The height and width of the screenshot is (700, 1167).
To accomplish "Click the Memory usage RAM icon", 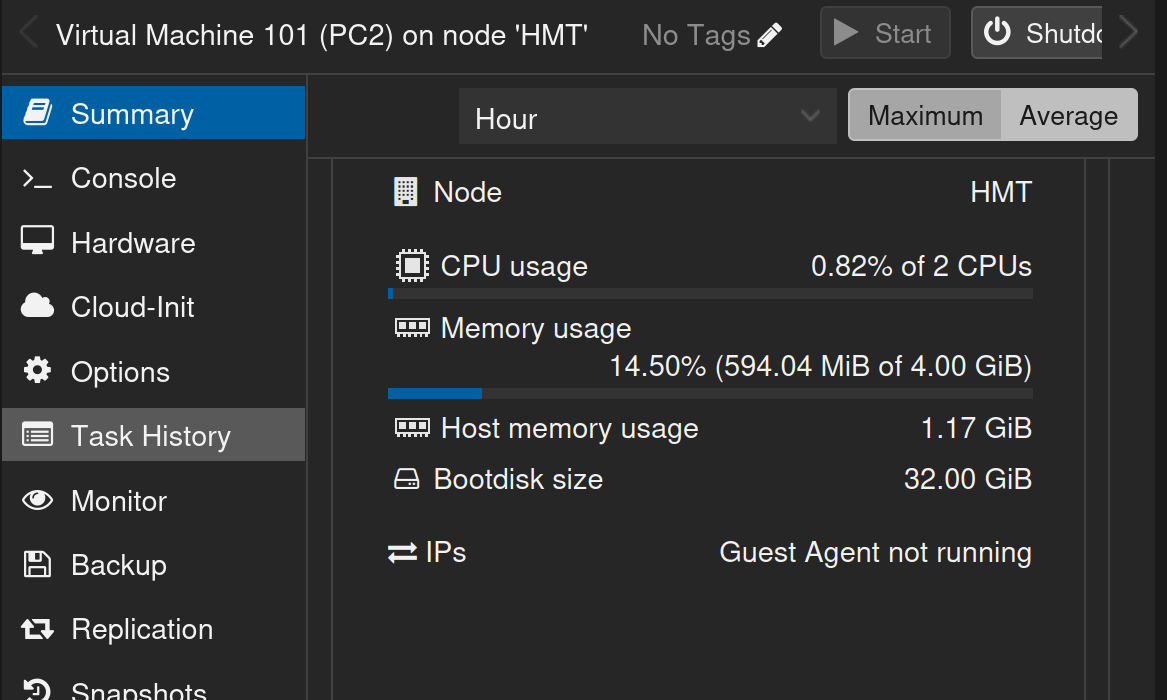I will click(x=412, y=327).
